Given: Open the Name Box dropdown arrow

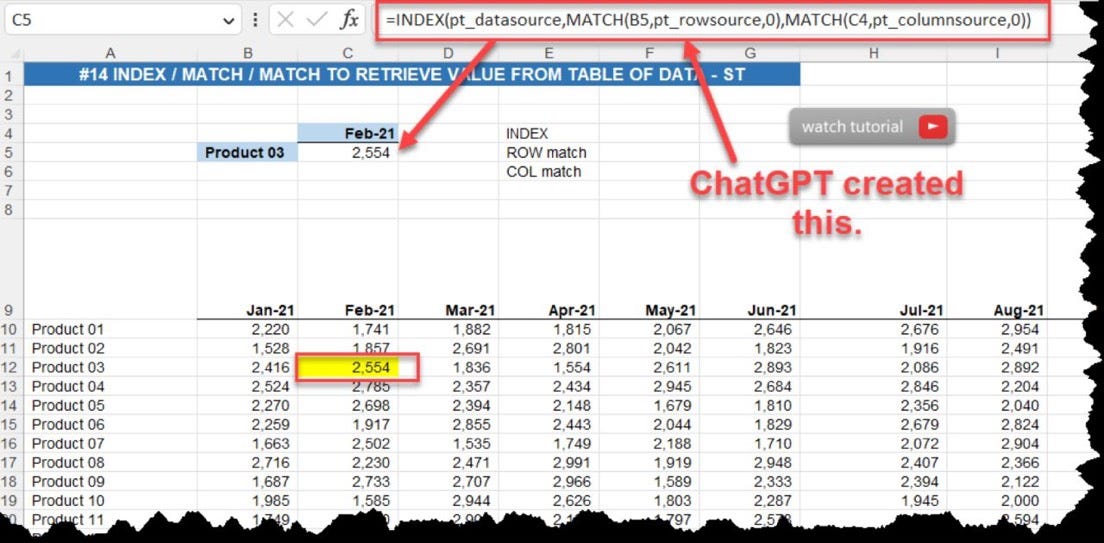Looking at the screenshot, I should pos(228,21).
